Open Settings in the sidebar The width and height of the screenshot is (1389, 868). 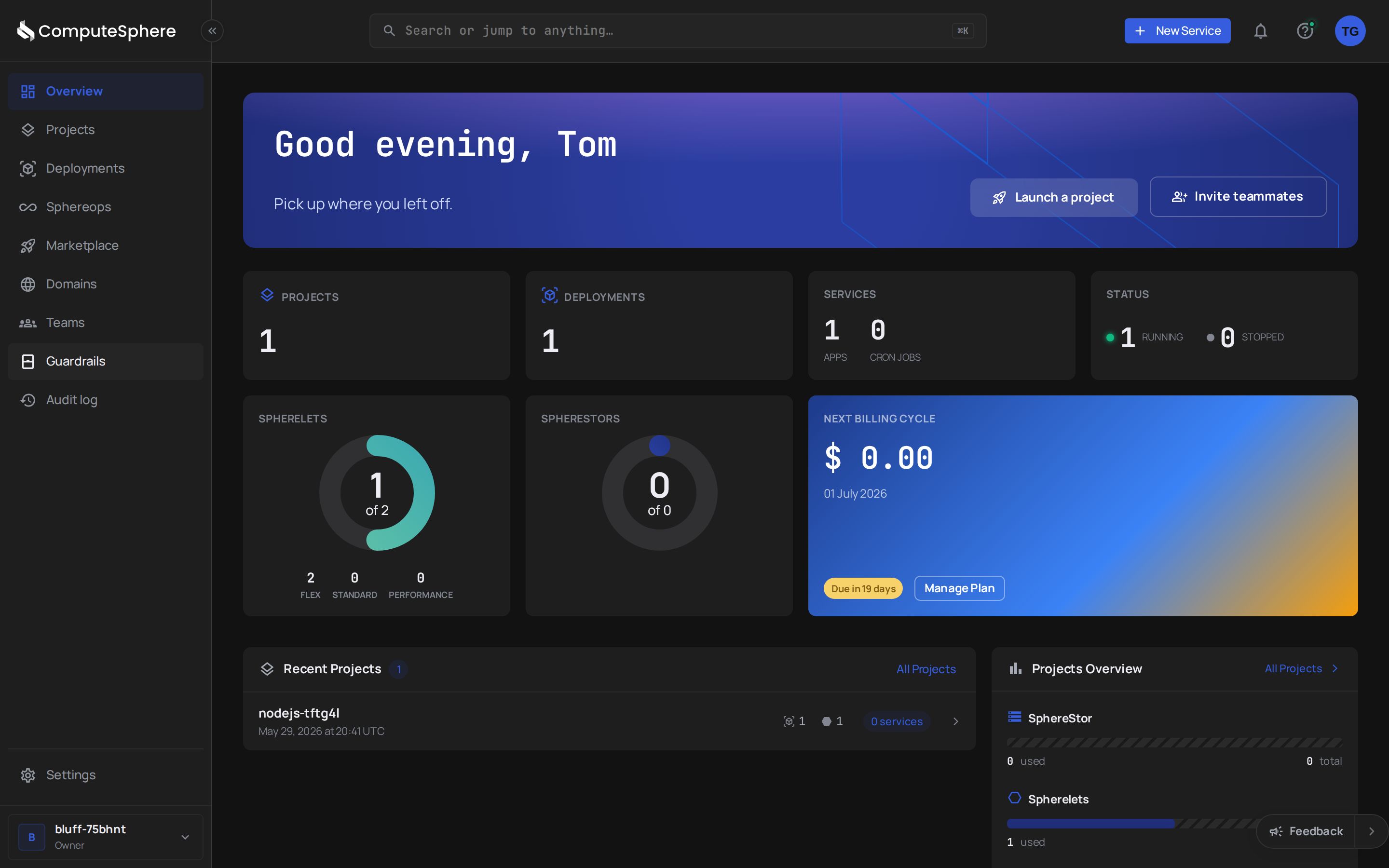106,775
